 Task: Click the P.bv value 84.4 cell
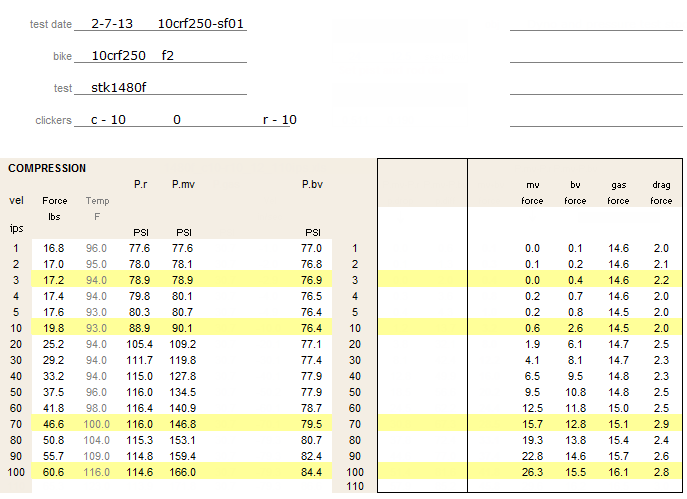[312, 471]
